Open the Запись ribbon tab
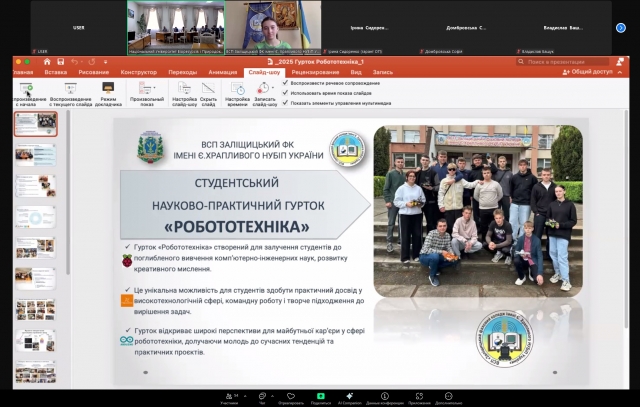Screen dimensions: 640x407 pos(383,72)
